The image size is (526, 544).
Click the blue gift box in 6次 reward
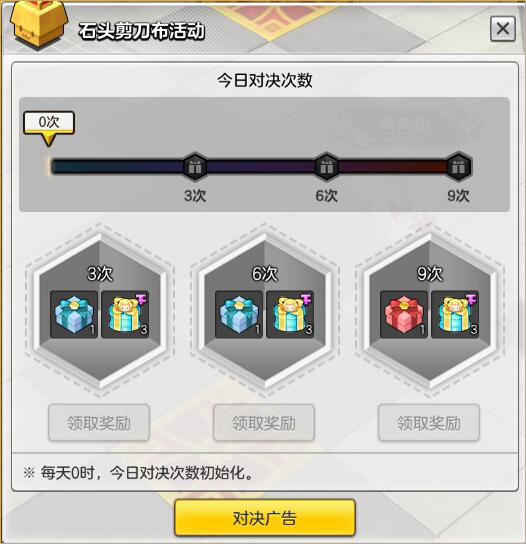tap(239, 314)
